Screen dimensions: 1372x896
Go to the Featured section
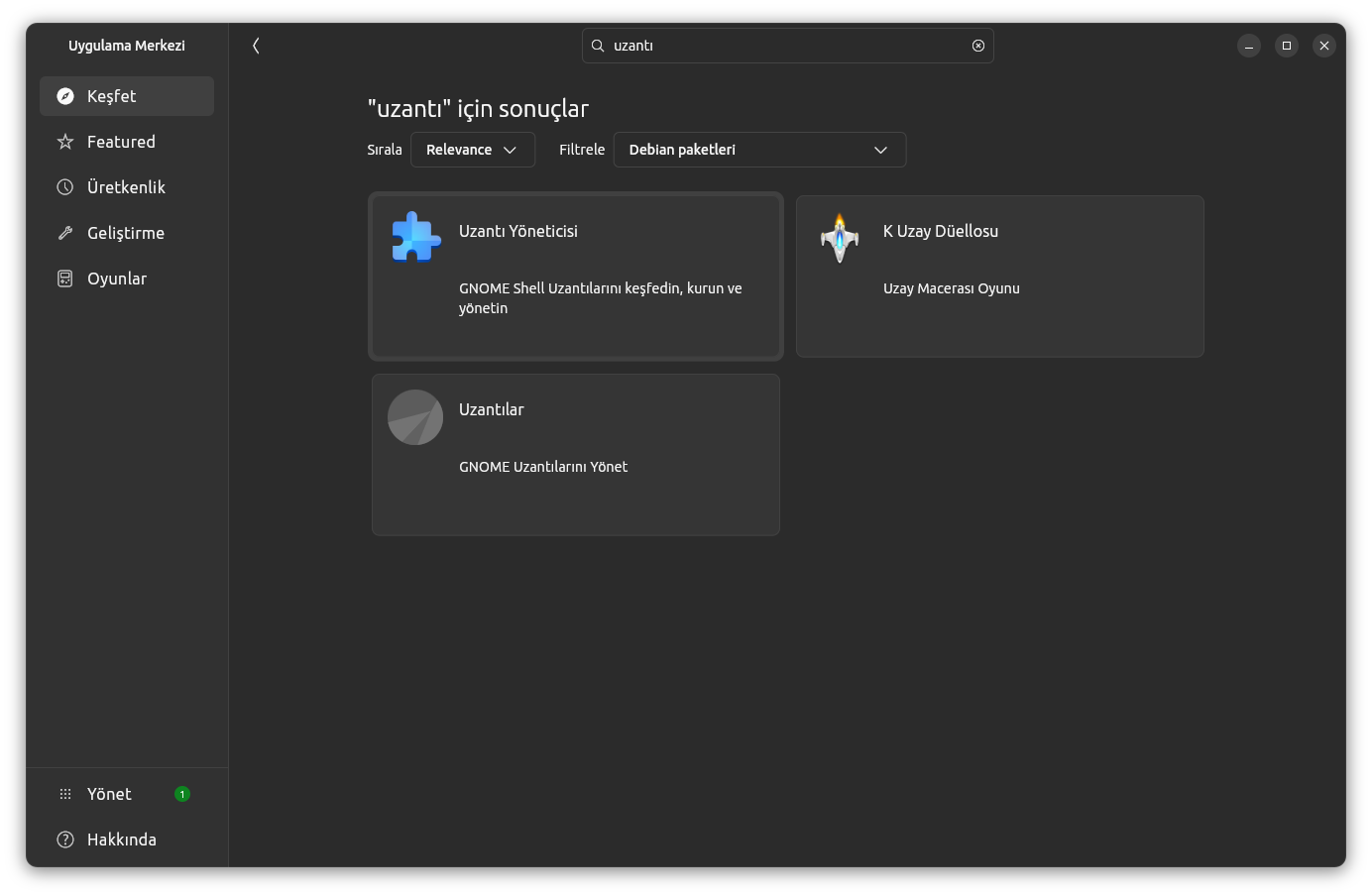coord(127,142)
